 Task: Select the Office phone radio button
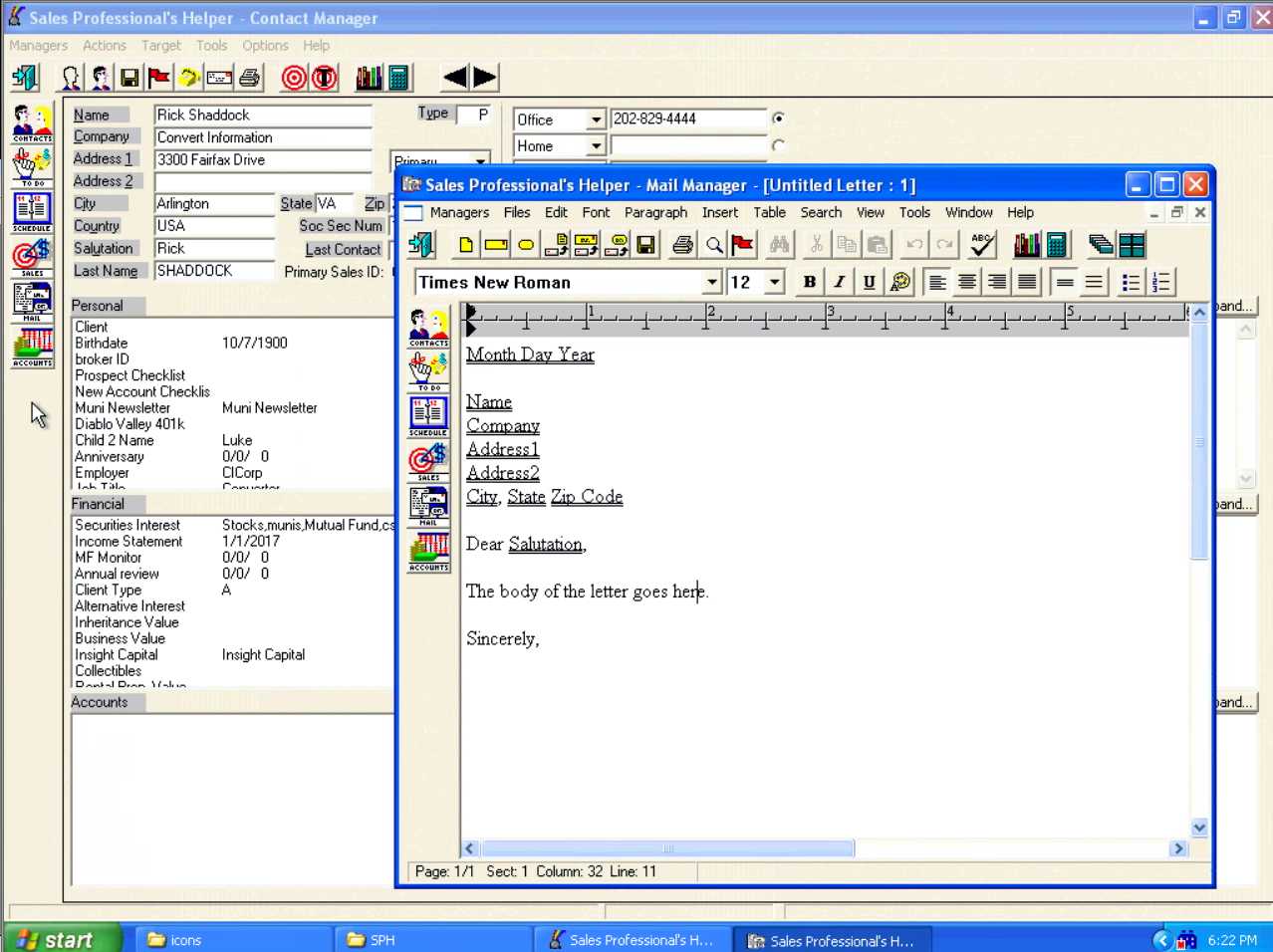(x=779, y=119)
